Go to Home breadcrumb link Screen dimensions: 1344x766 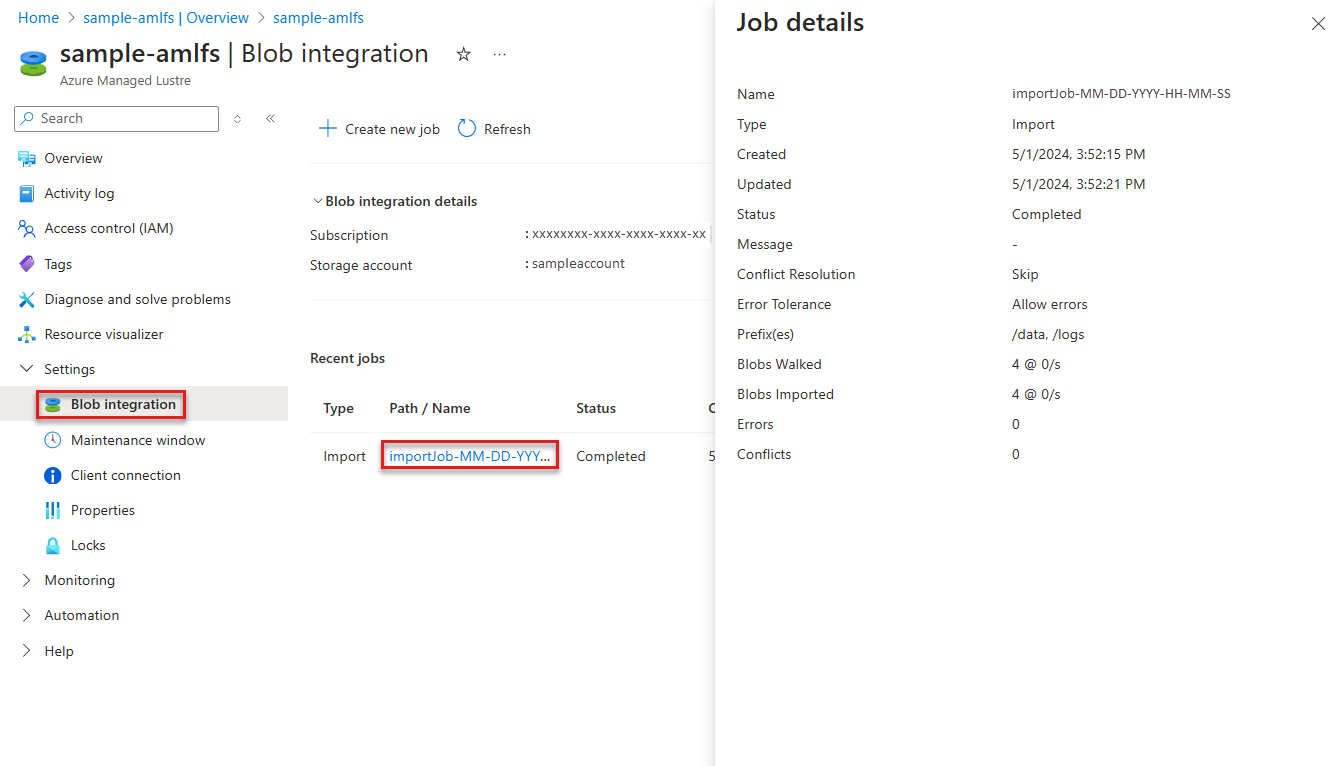coord(38,18)
